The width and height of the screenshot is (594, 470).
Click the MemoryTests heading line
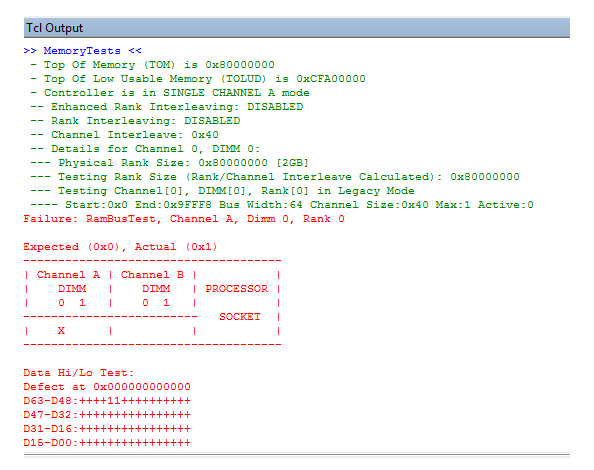tap(83, 51)
